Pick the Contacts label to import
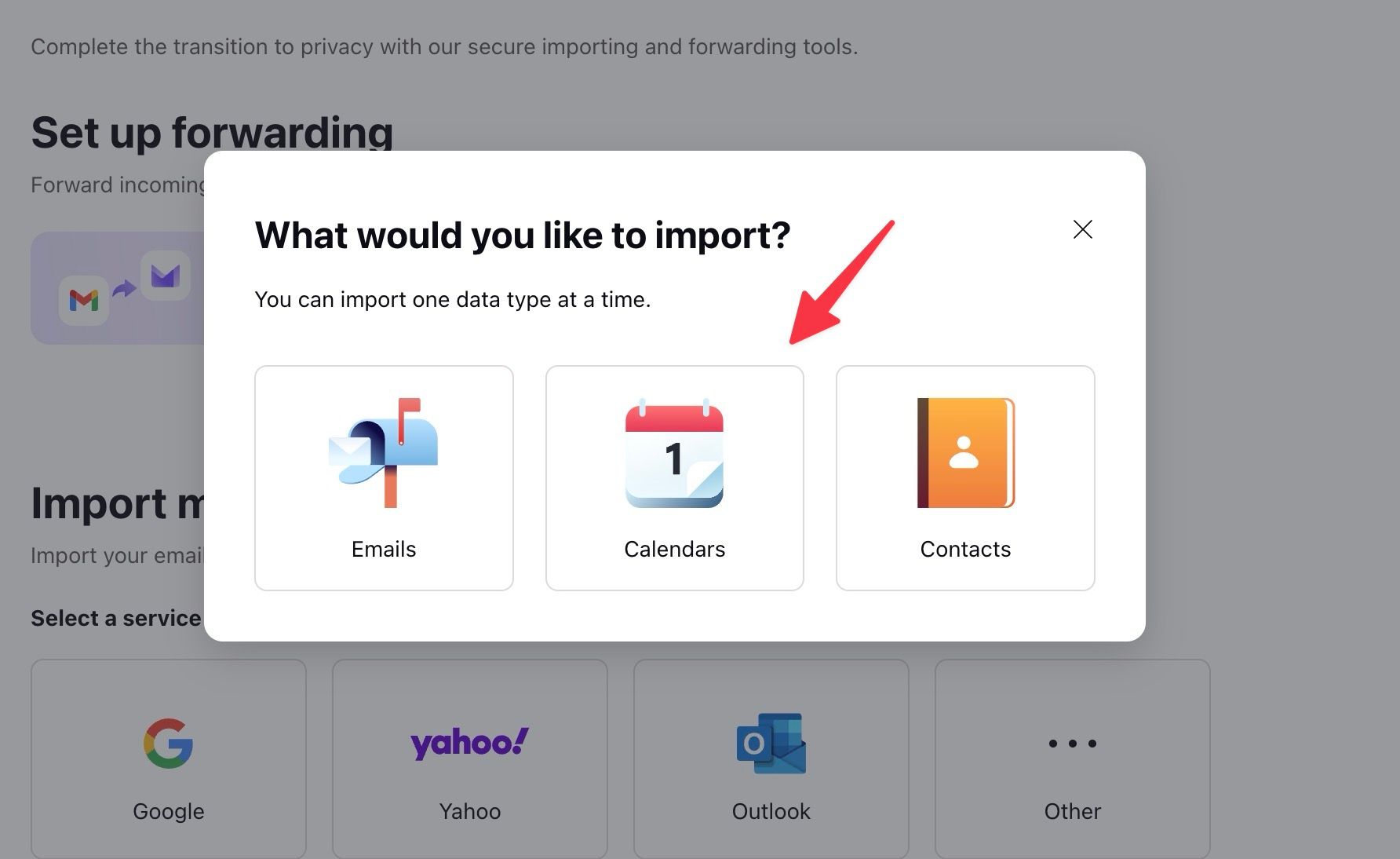Image resolution: width=1400 pixels, height=859 pixels. pos(965,549)
